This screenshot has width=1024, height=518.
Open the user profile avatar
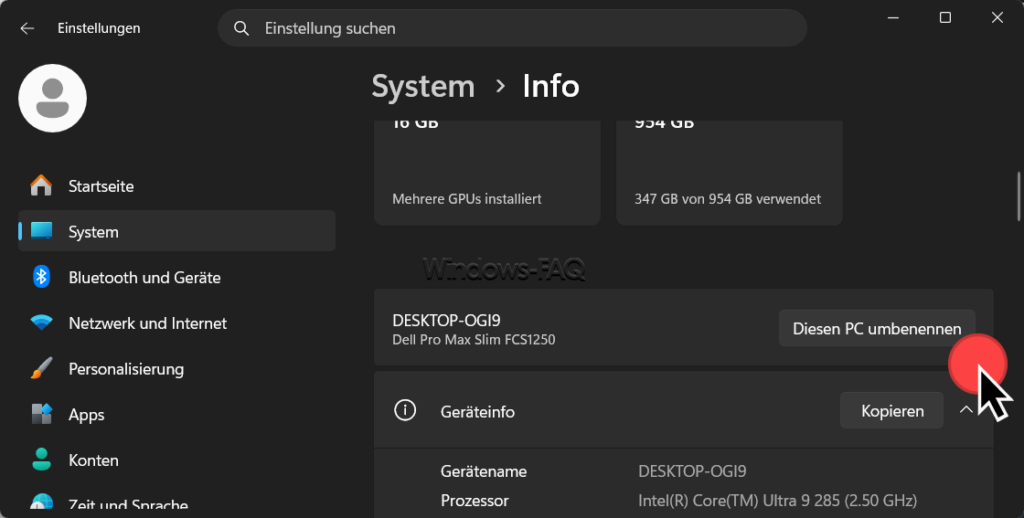52,98
